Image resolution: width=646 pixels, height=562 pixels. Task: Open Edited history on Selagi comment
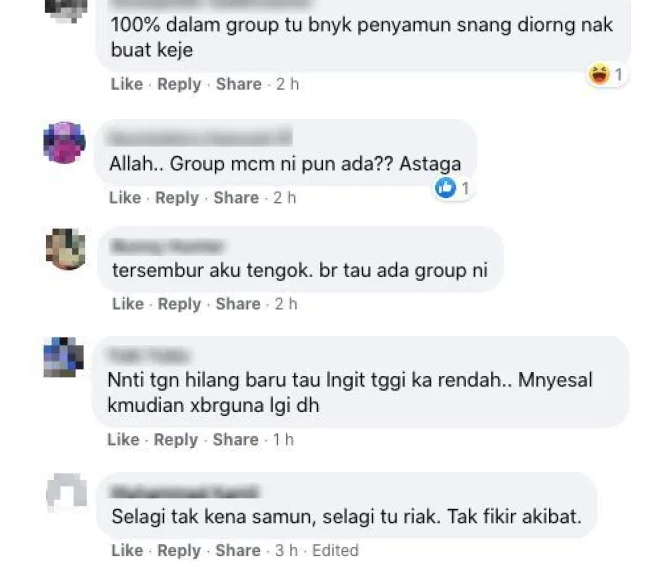[x=335, y=550]
